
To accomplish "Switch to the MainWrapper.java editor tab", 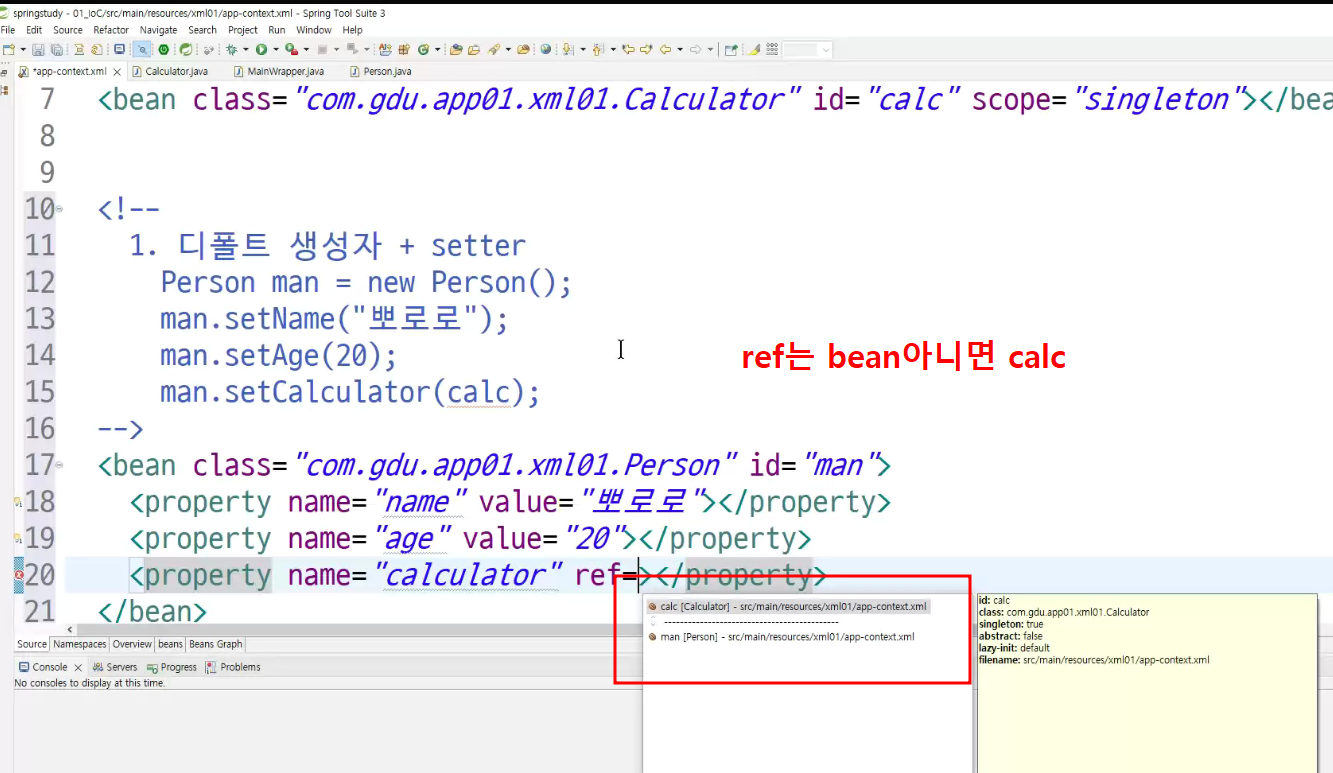I will pos(278,71).
